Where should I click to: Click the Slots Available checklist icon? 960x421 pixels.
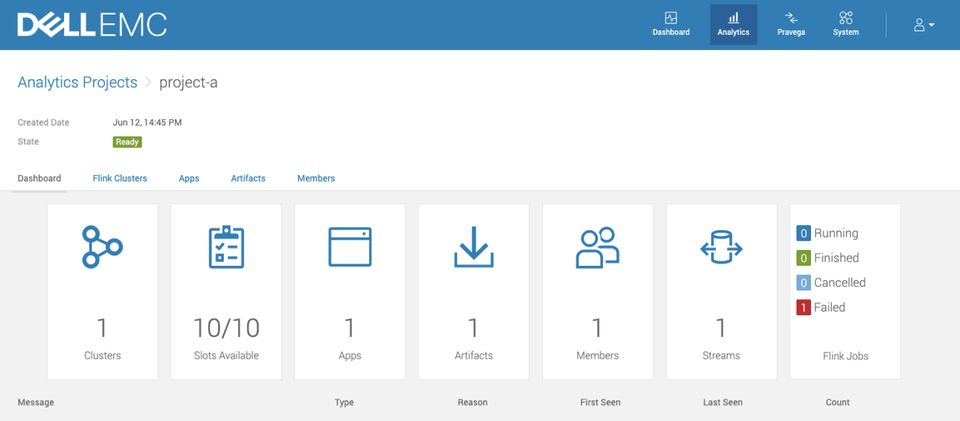pos(226,247)
